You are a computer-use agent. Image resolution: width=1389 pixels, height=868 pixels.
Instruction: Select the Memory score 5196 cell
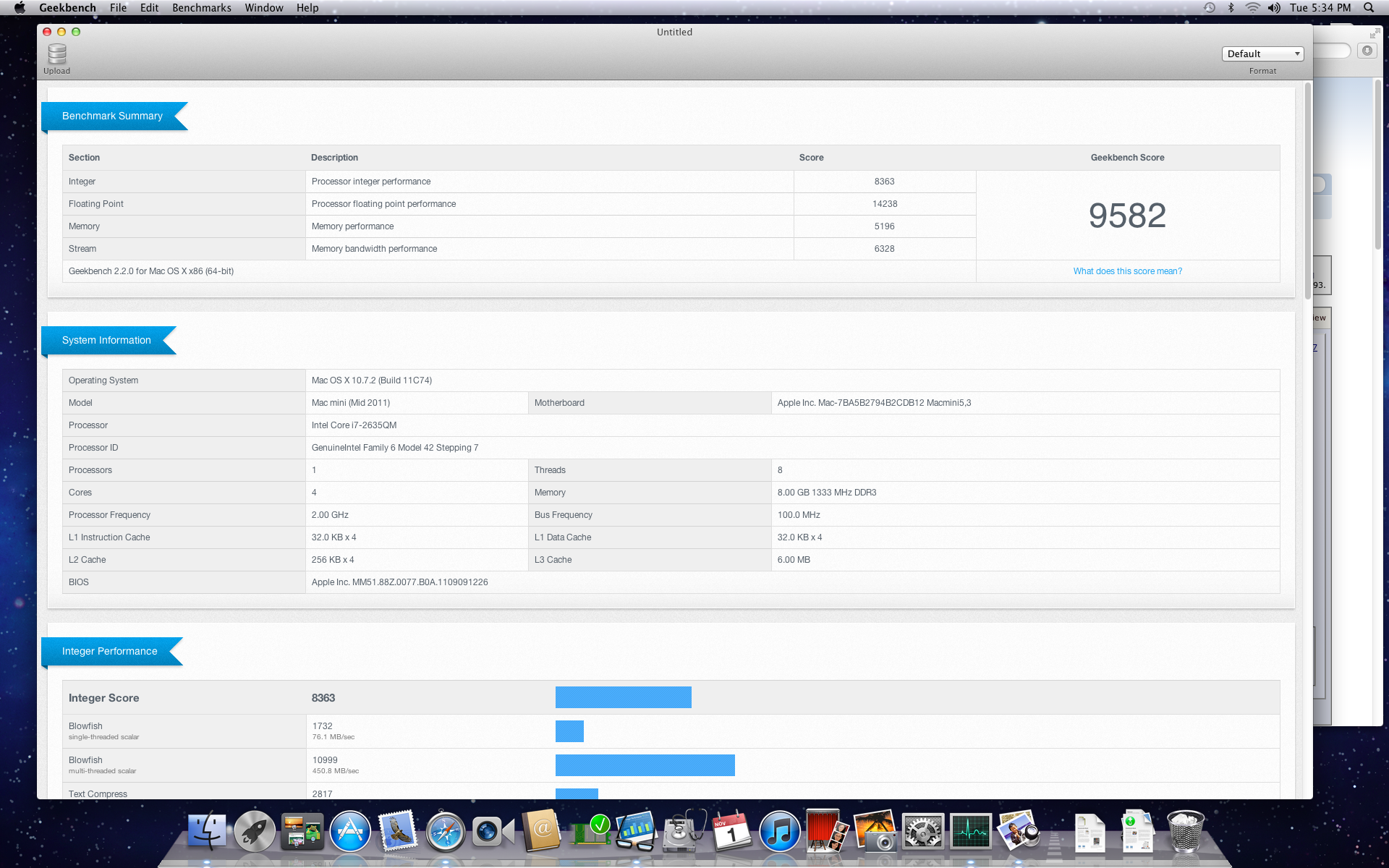(x=884, y=226)
